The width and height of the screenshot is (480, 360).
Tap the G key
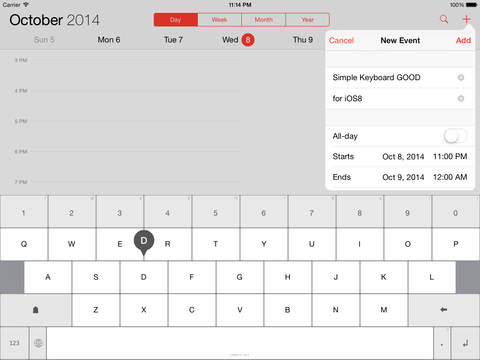point(240,277)
